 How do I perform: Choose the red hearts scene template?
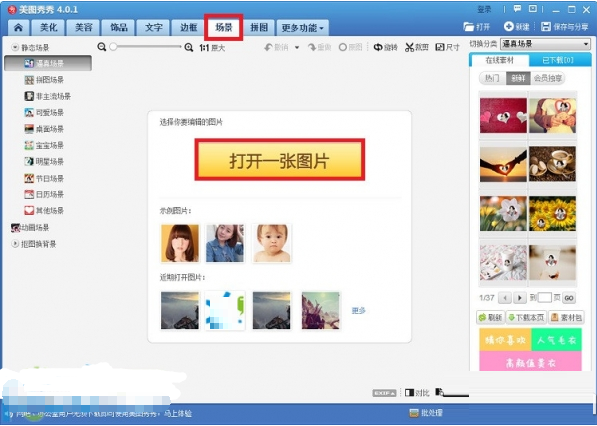click(503, 115)
